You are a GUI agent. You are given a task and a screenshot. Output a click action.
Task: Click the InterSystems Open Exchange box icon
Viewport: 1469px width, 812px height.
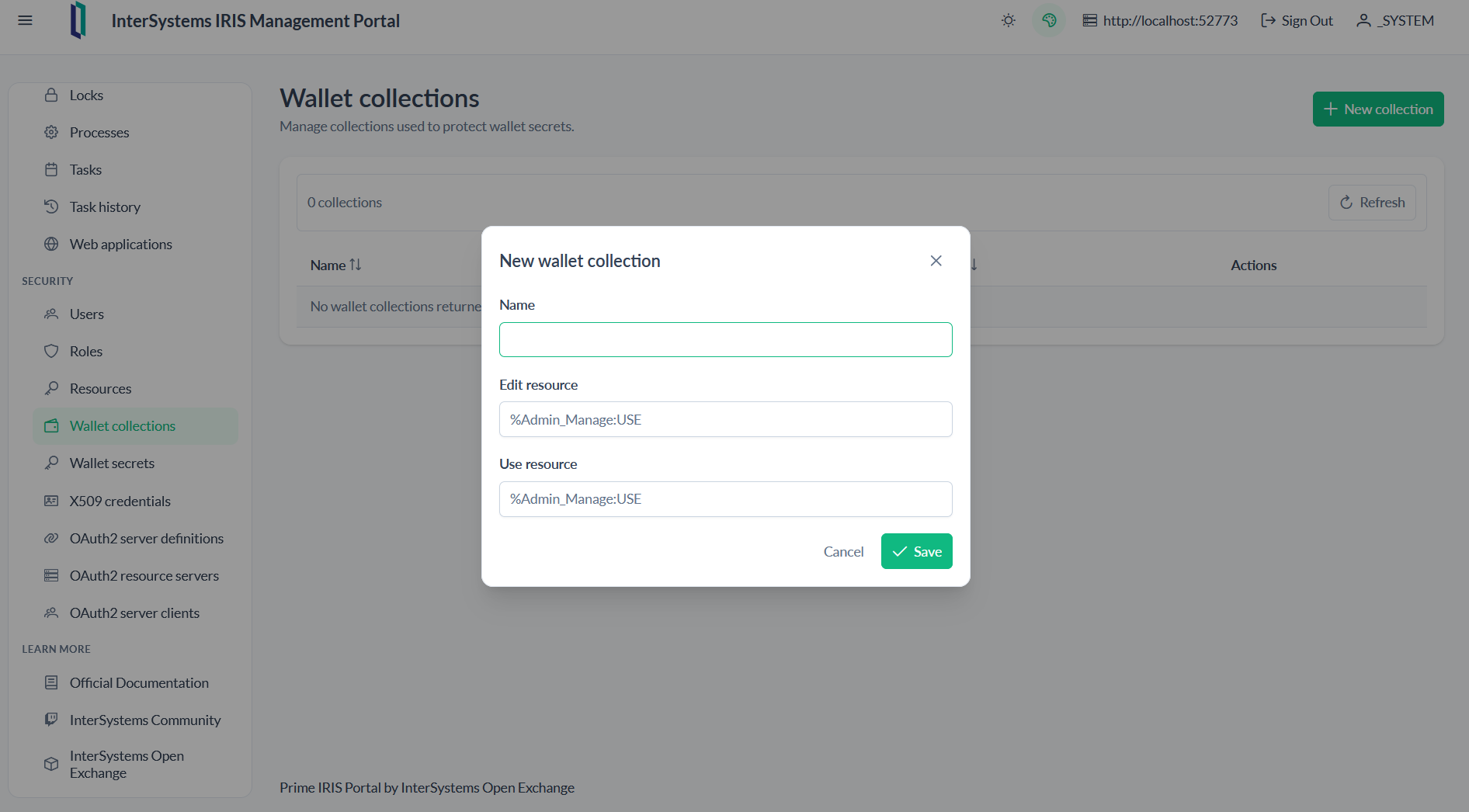coord(51,764)
